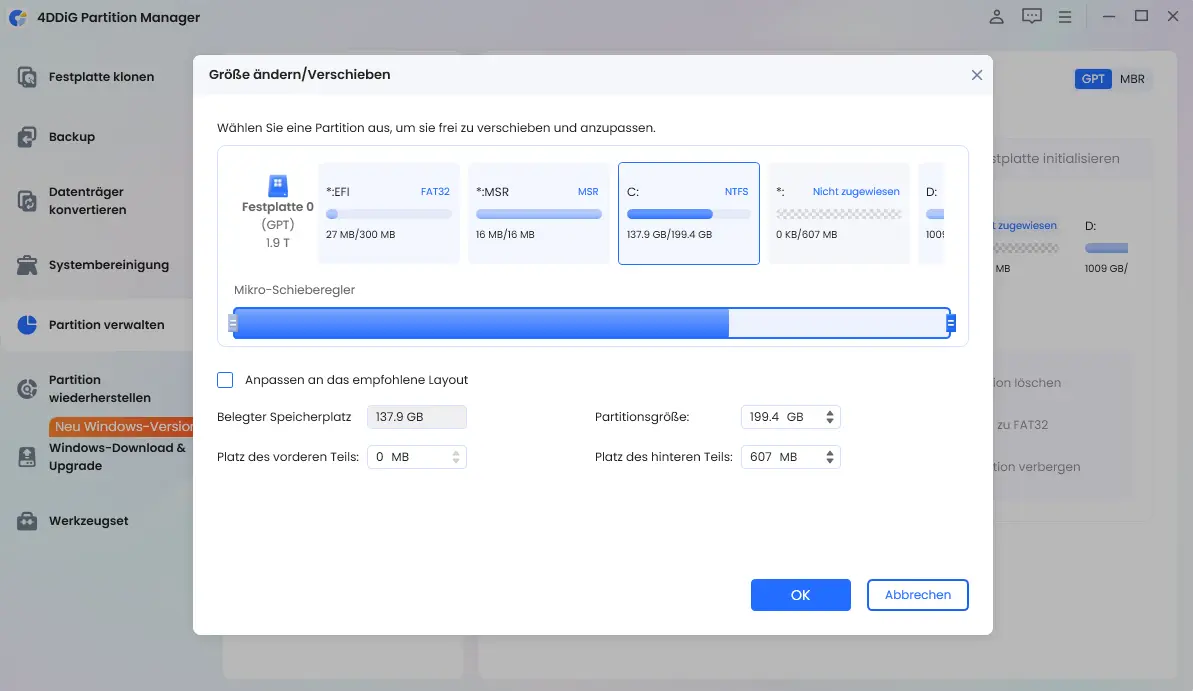Click the Belegter Speicherplatz 137.9 GB field

tap(417, 417)
